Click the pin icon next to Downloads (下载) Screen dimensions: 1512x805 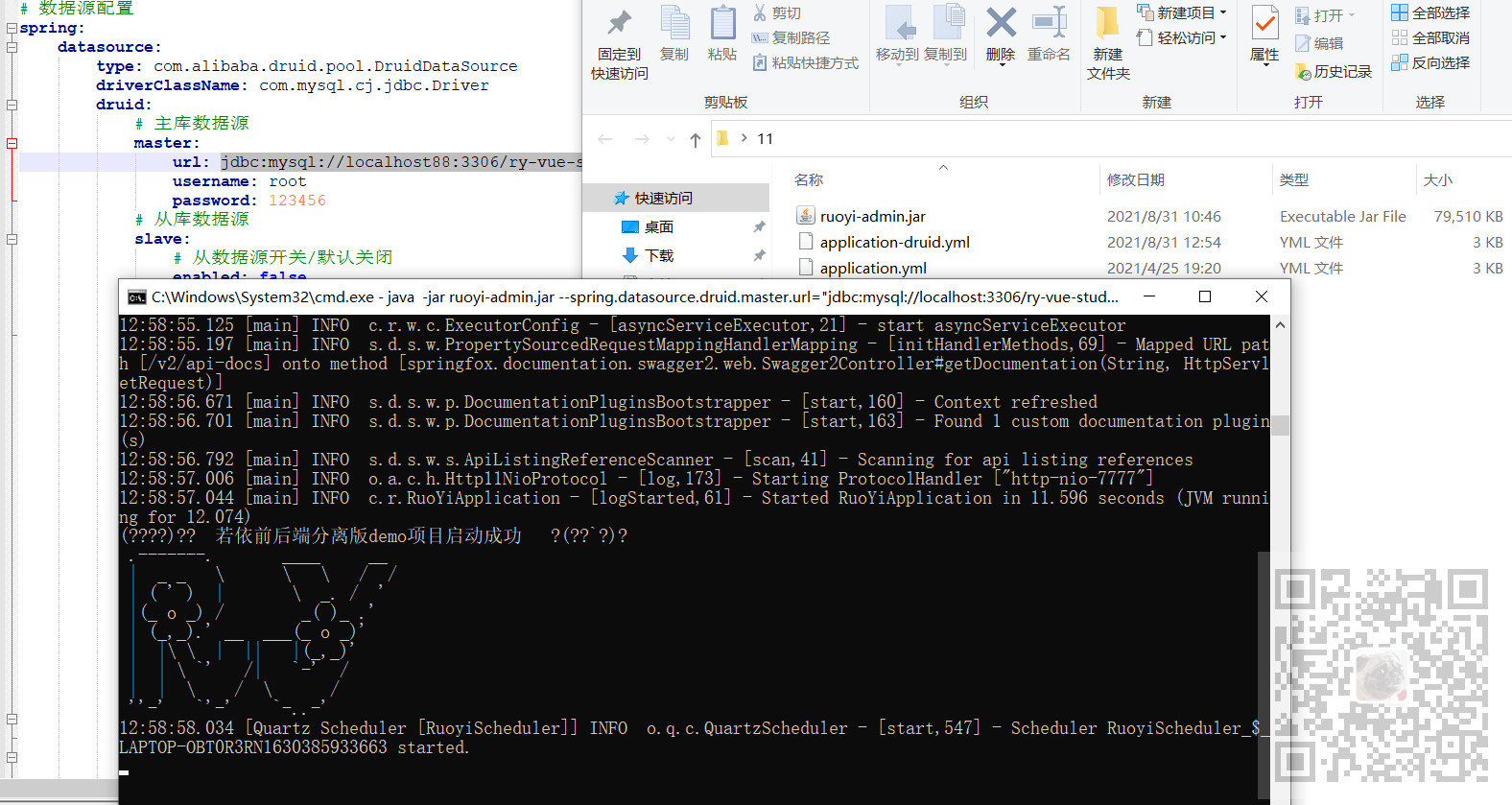coord(759,256)
